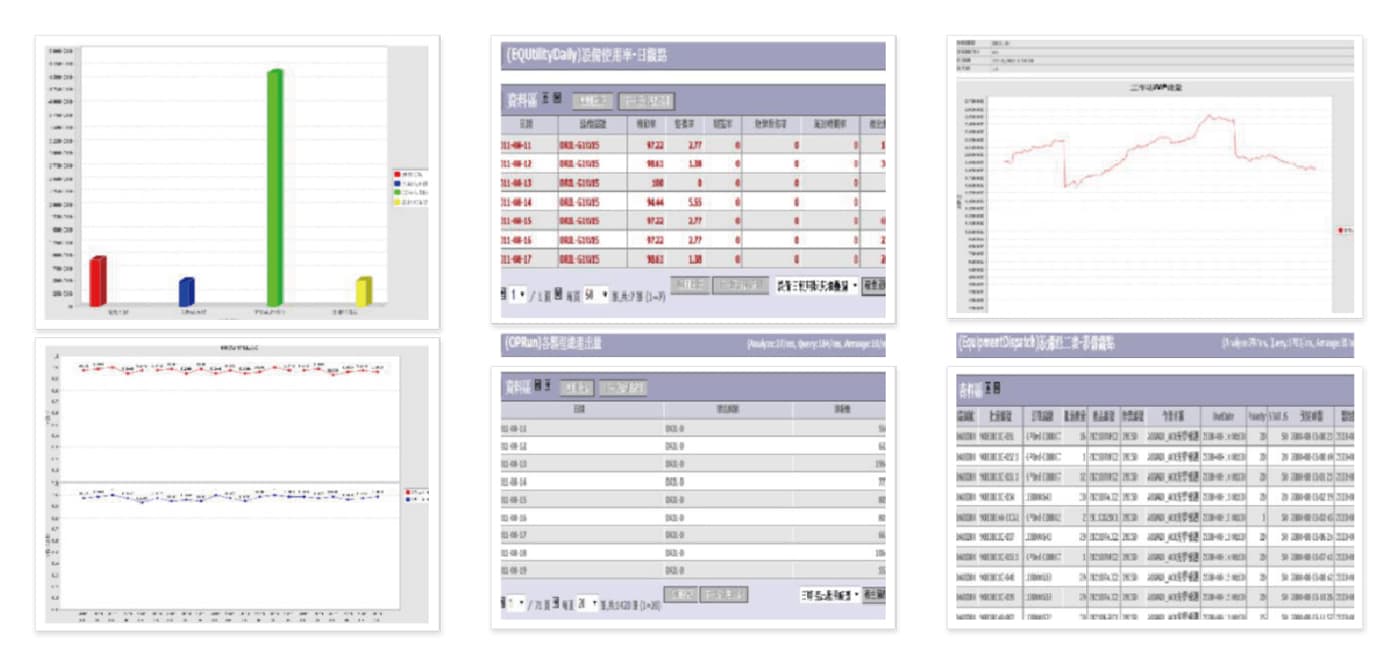Click the EQUtilityDaily panel title bar
This screenshot has width=1399, height=665.
click(693, 56)
